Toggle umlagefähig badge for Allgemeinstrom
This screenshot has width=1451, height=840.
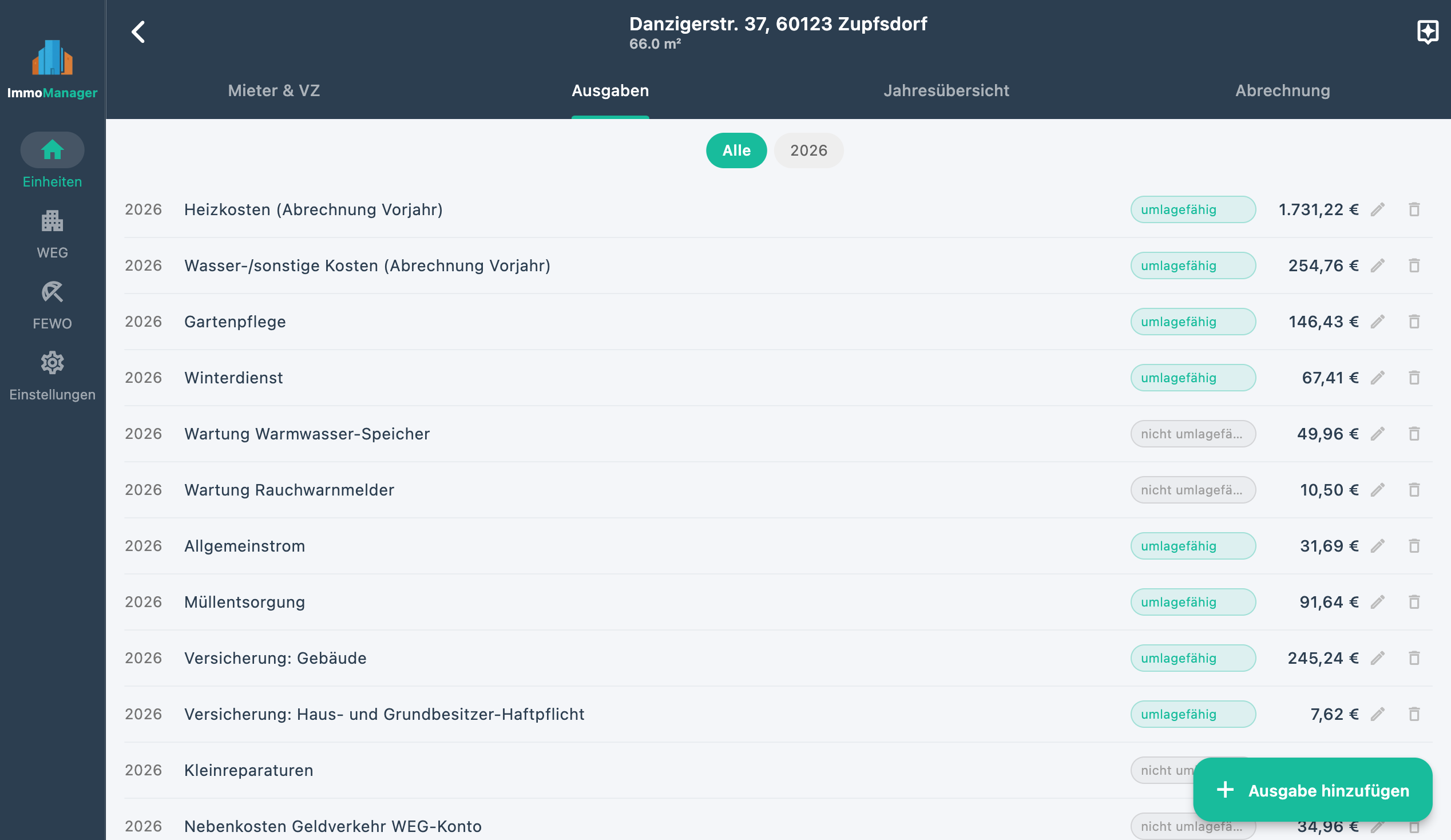pos(1193,546)
